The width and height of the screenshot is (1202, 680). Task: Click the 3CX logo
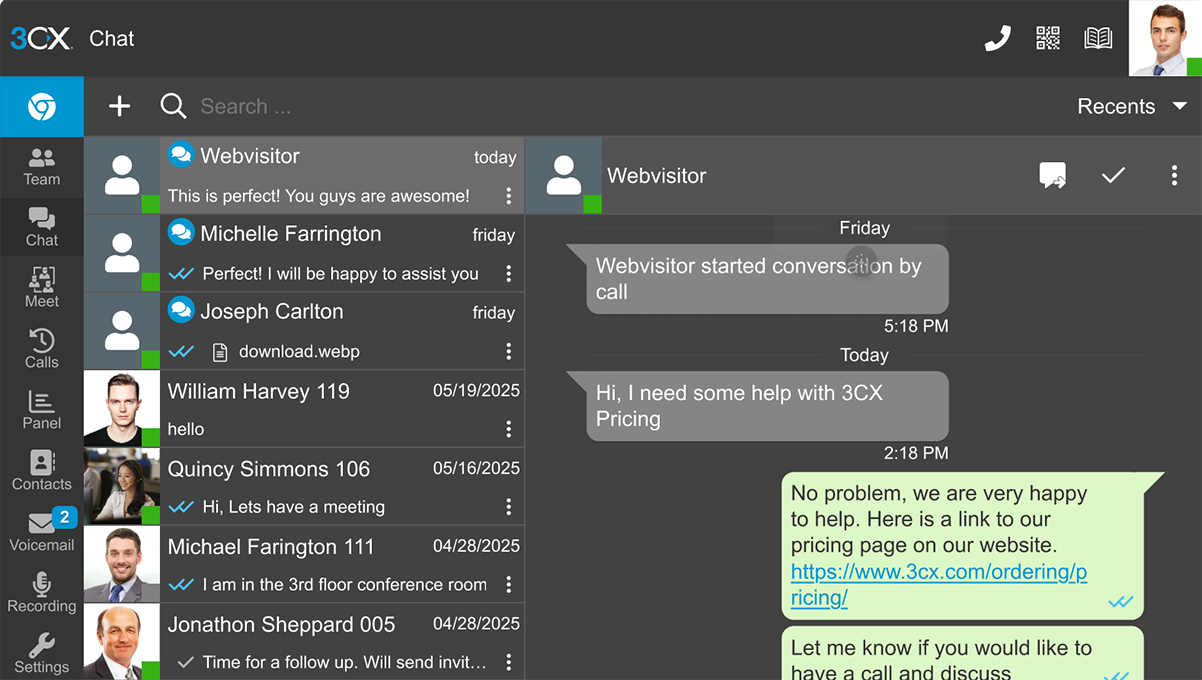41,39
